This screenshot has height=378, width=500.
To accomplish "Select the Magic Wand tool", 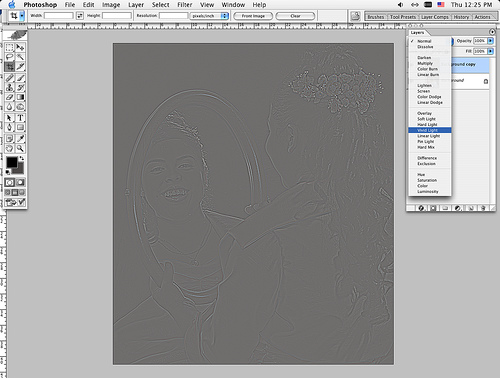I will point(20,57).
